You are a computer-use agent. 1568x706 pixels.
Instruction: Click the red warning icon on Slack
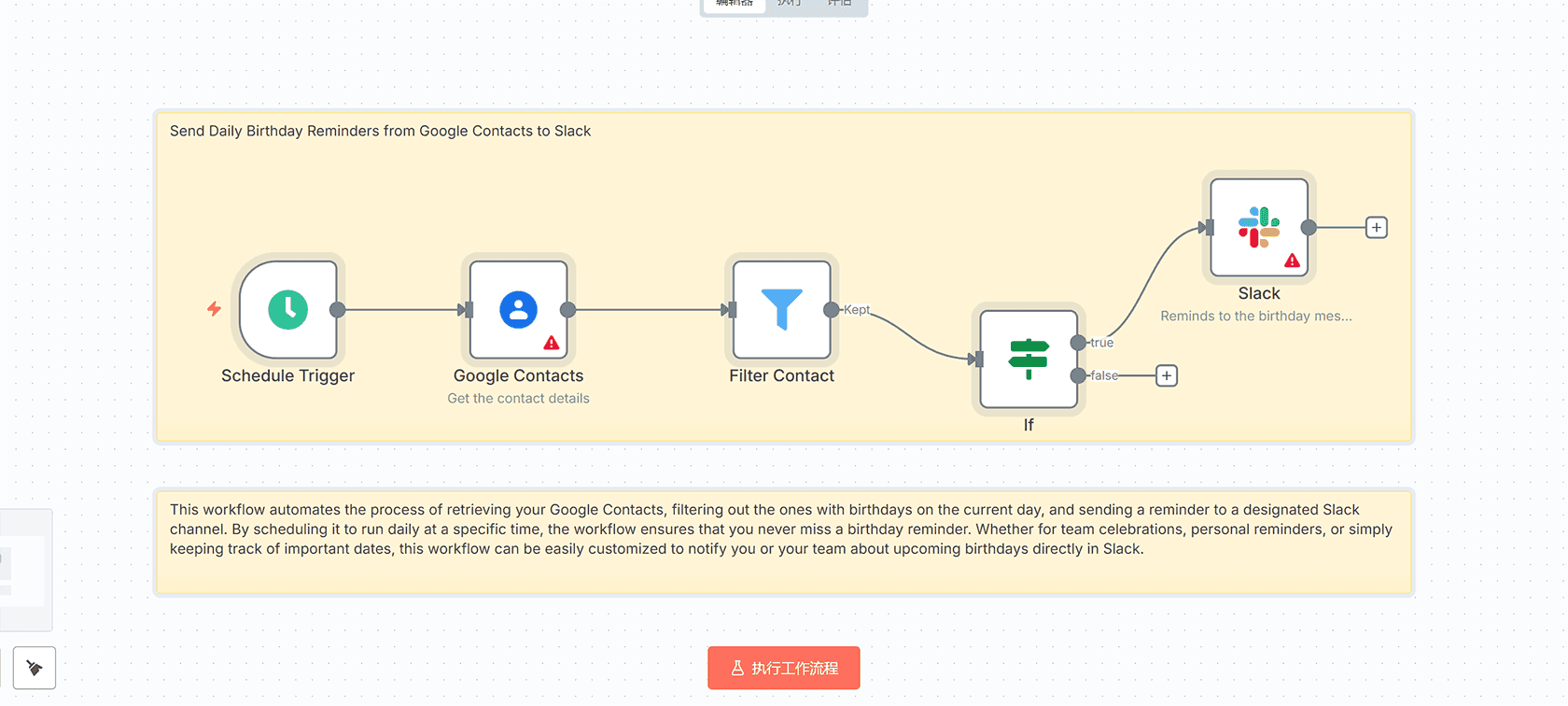(1292, 261)
